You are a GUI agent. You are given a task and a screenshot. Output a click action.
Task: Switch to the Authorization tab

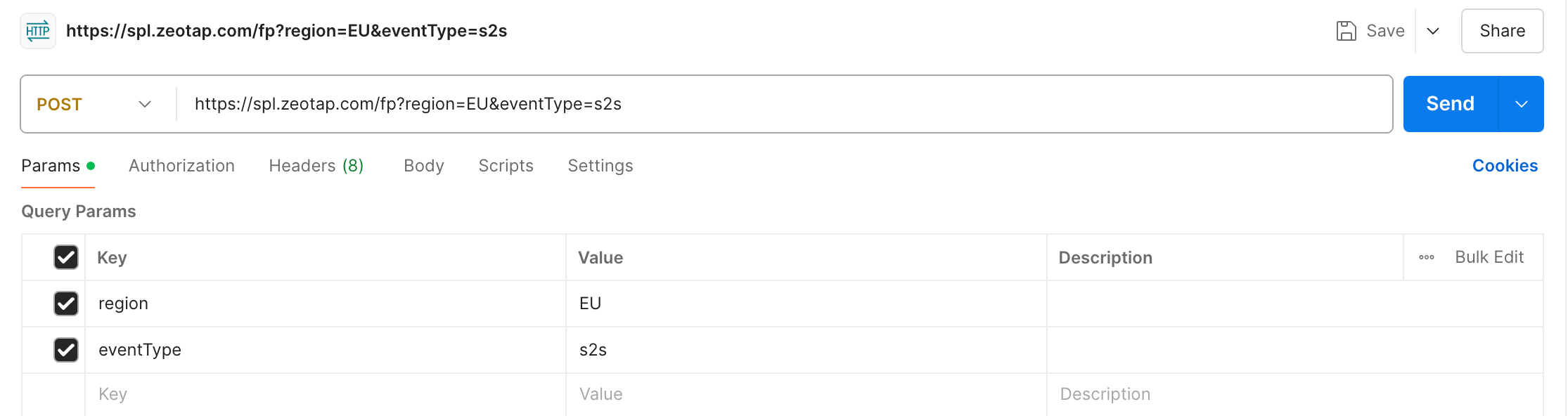[181, 166]
